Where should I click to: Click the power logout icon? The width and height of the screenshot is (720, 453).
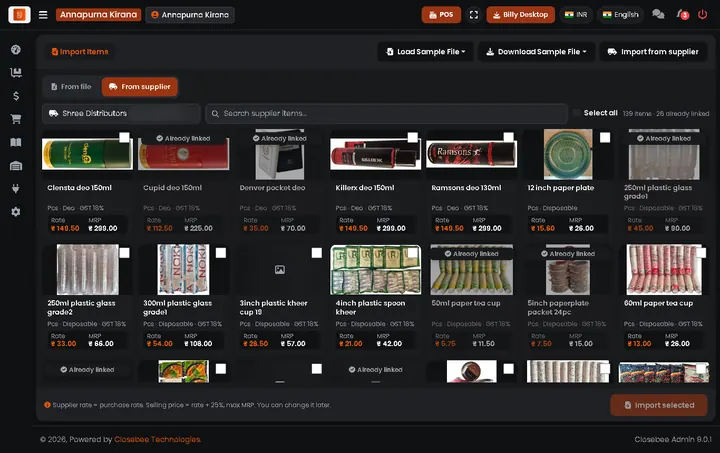[x=703, y=15]
